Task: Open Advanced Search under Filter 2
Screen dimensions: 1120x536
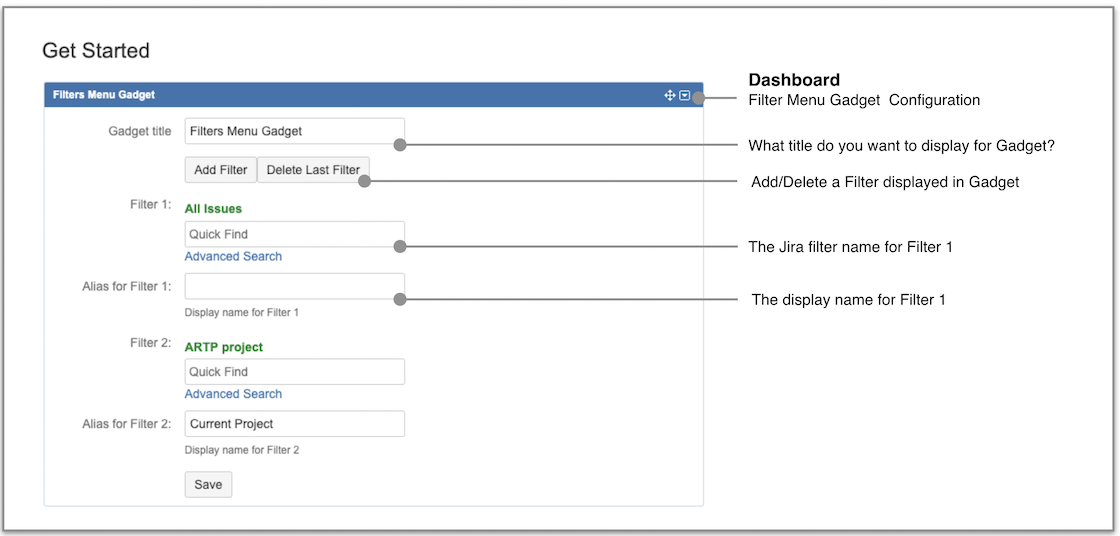Action: (x=233, y=394)
